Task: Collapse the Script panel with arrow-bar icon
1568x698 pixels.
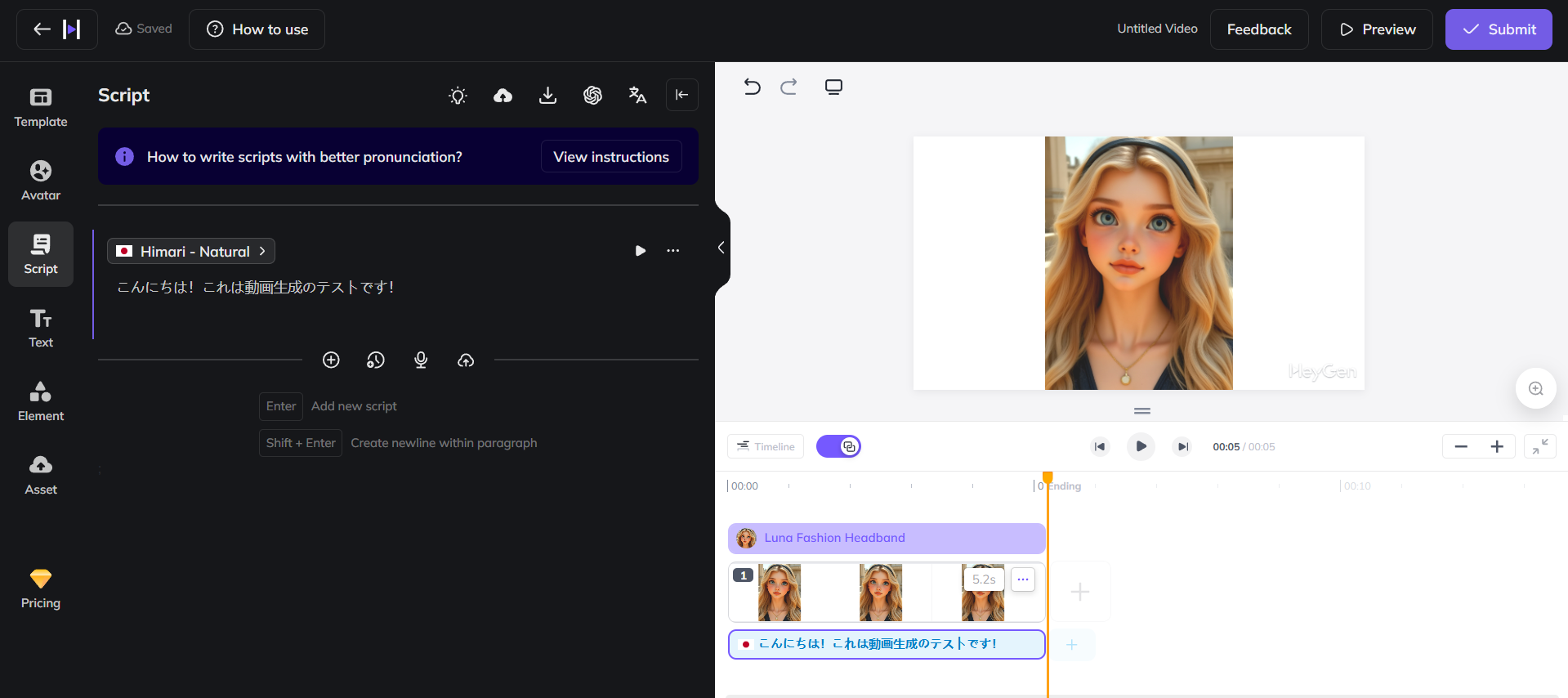Action: tap(682, 95)
